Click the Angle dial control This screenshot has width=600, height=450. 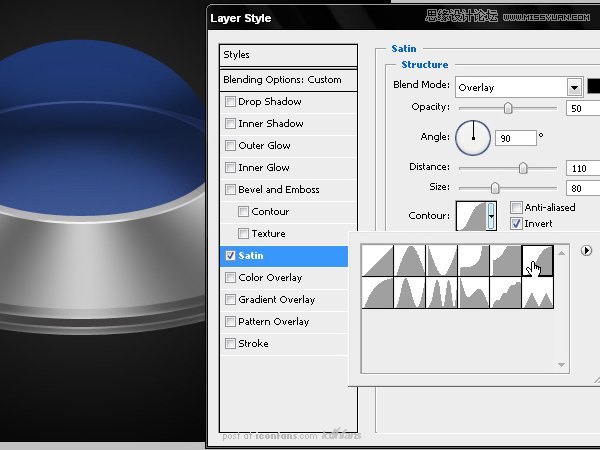pyautogui.click(x=473, y=137)
